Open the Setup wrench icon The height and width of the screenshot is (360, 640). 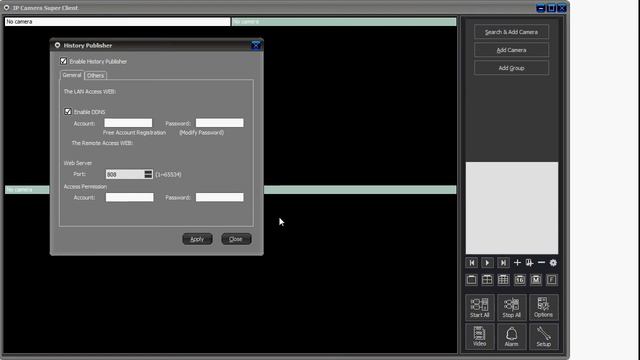coord(543,337)
